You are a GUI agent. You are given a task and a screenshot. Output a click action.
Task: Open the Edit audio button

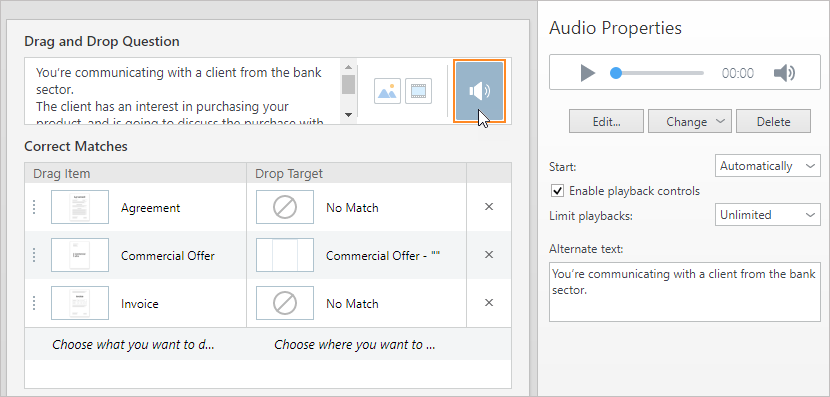pyautogui.click(x=607, y=121)
